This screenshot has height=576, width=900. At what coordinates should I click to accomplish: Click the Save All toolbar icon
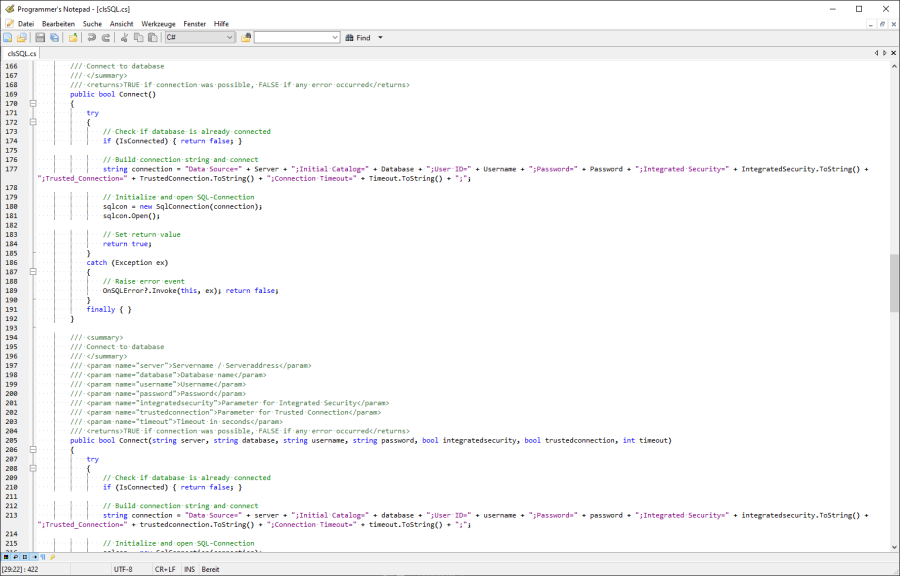coord(54,37)
